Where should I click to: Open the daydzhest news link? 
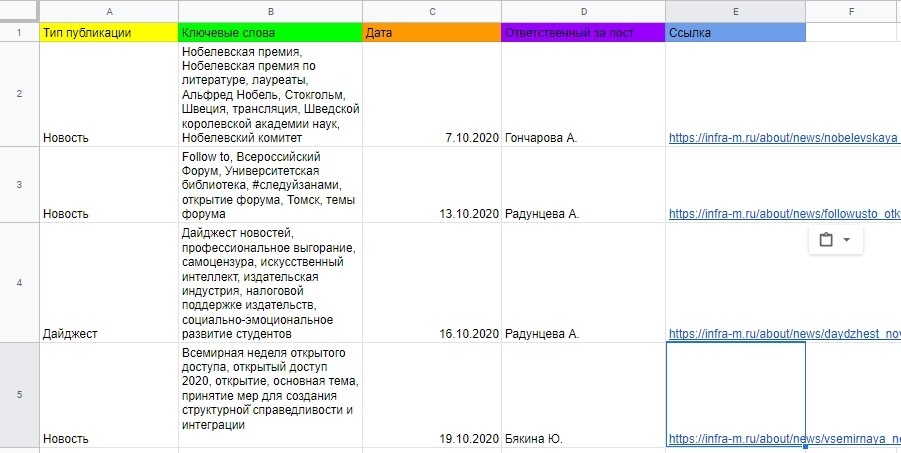[784, 334]
